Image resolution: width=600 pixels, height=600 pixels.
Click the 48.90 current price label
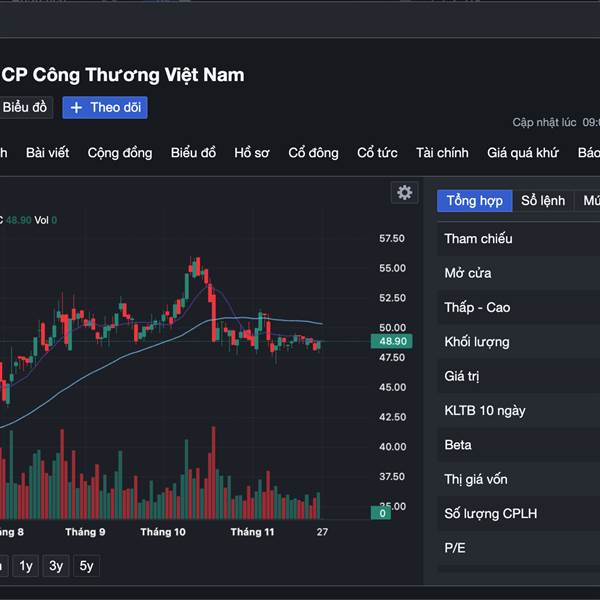click(x=392, y=341)
